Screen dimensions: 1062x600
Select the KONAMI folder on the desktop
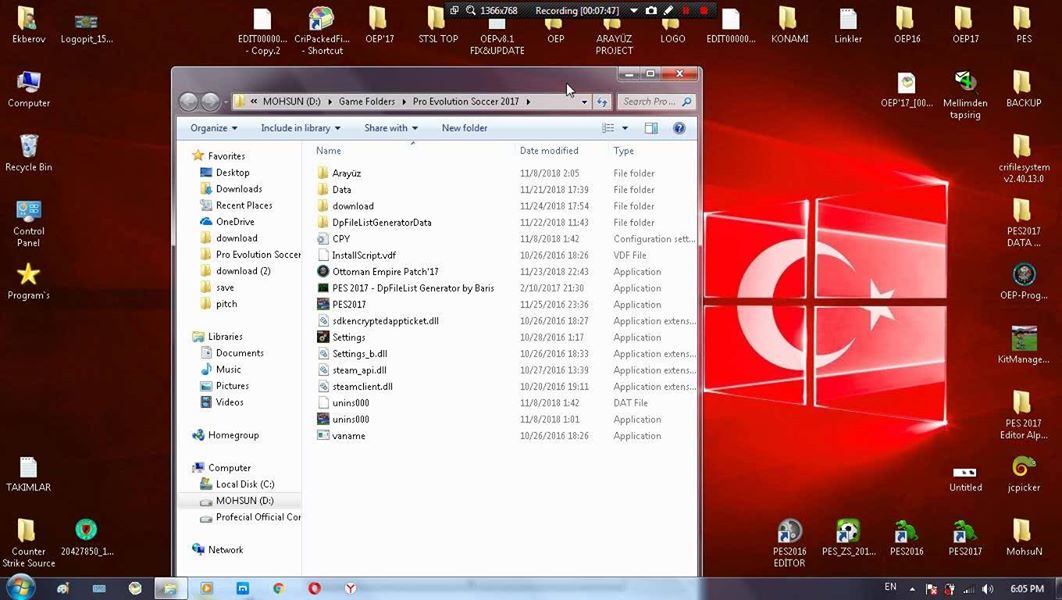[789, 25]
